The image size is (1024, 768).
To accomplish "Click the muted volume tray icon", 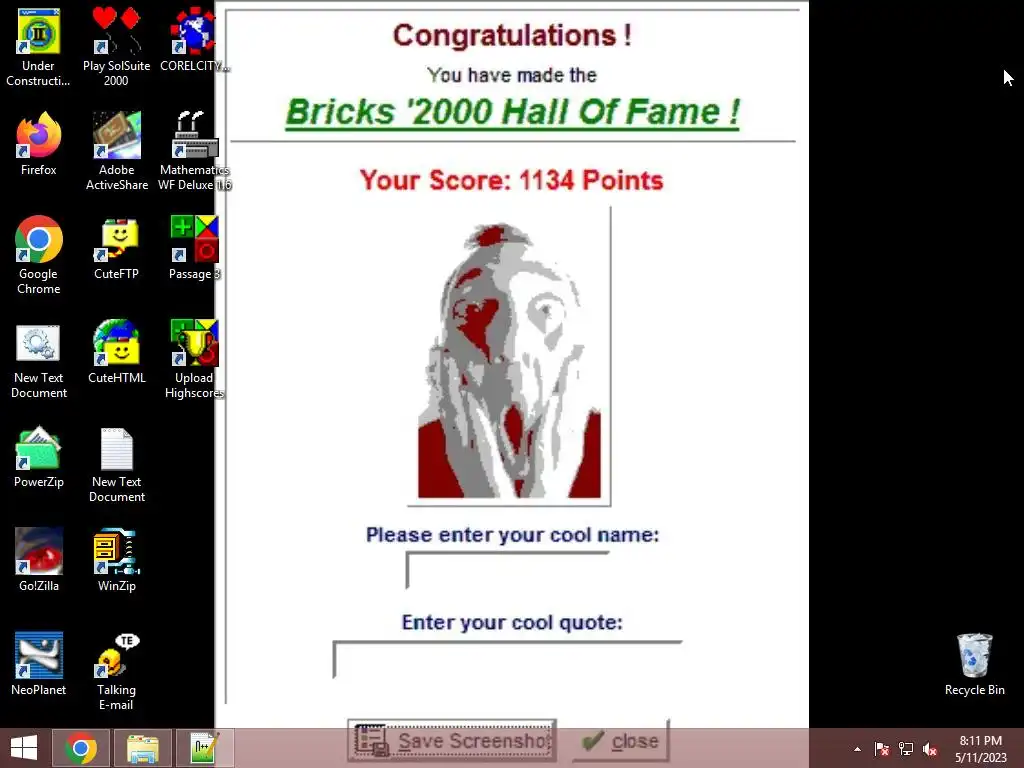I will point(929,749).
